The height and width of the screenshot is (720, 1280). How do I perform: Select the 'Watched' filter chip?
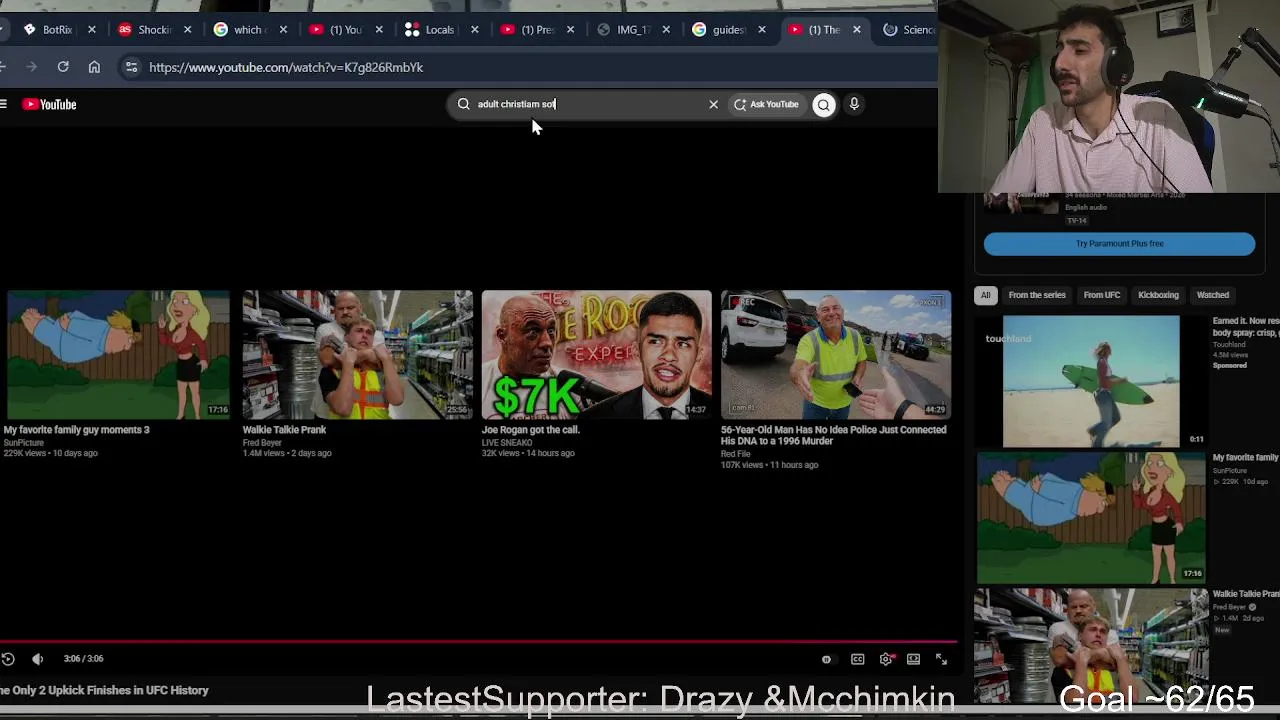coord(1213,295)
